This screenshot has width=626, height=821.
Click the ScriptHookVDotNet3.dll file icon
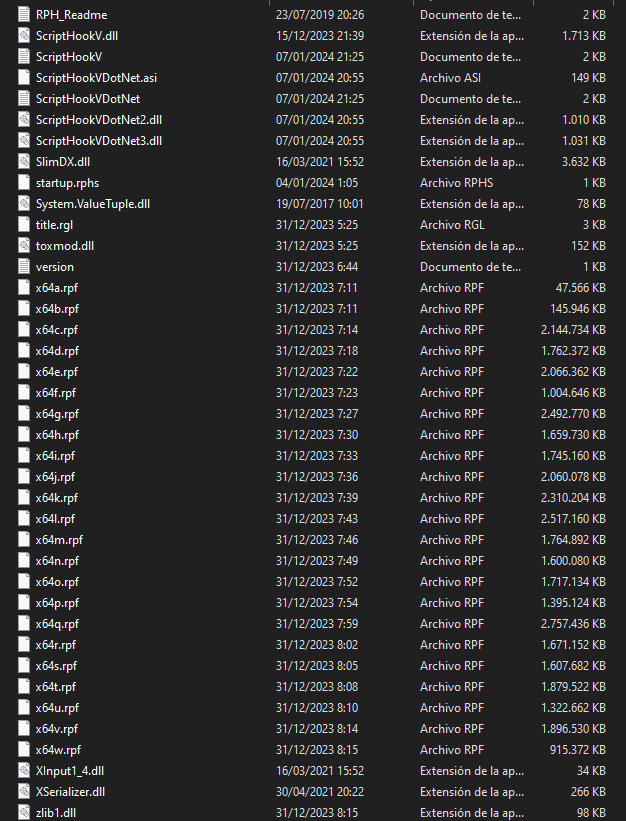tap(24, 141)
